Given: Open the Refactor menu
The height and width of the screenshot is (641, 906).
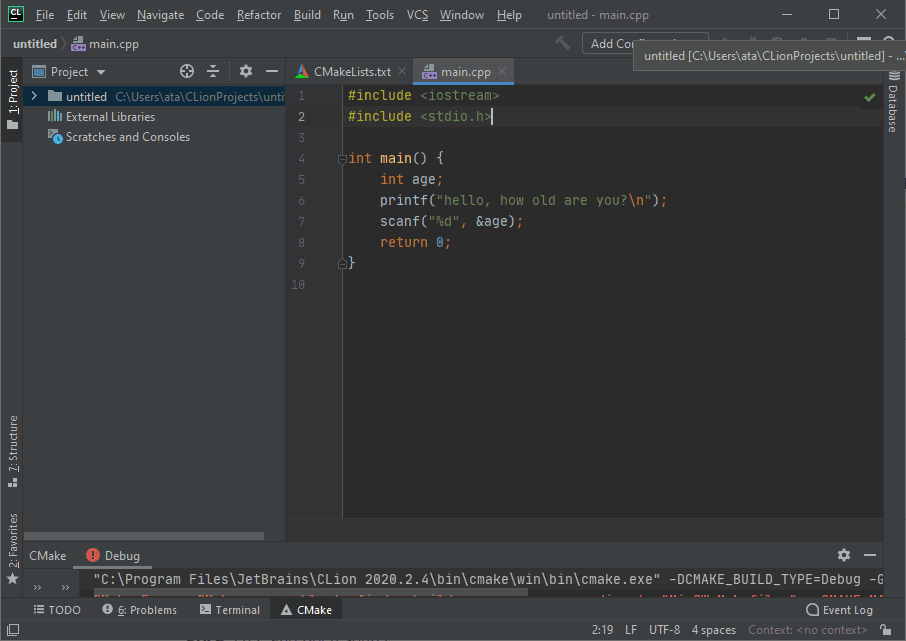Looking at the screenshot, I should pyautogui.click(x=258, y=14).
